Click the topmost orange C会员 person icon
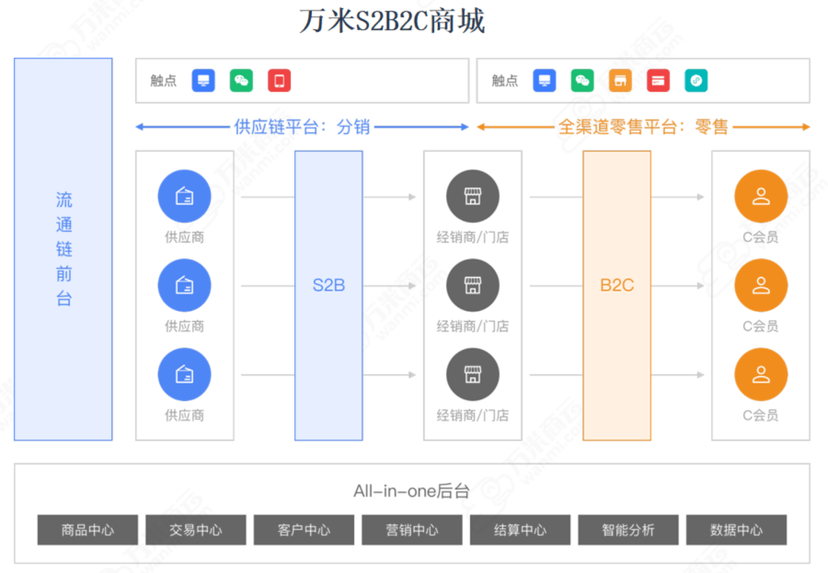The height and width of the screenshot is (573, 828). point(761,196)
